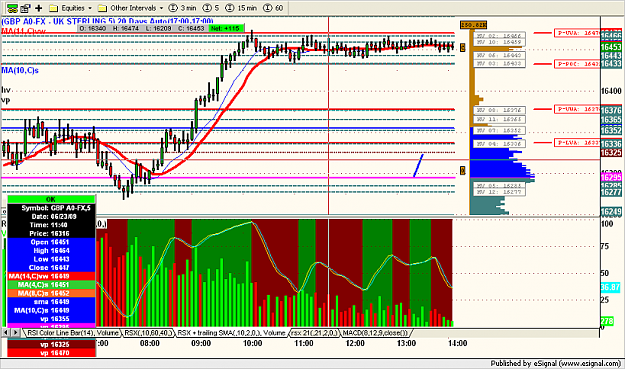This screenshot has width=625, height=369.
Task: Switch chart to 60 interval
Action: 273,8
